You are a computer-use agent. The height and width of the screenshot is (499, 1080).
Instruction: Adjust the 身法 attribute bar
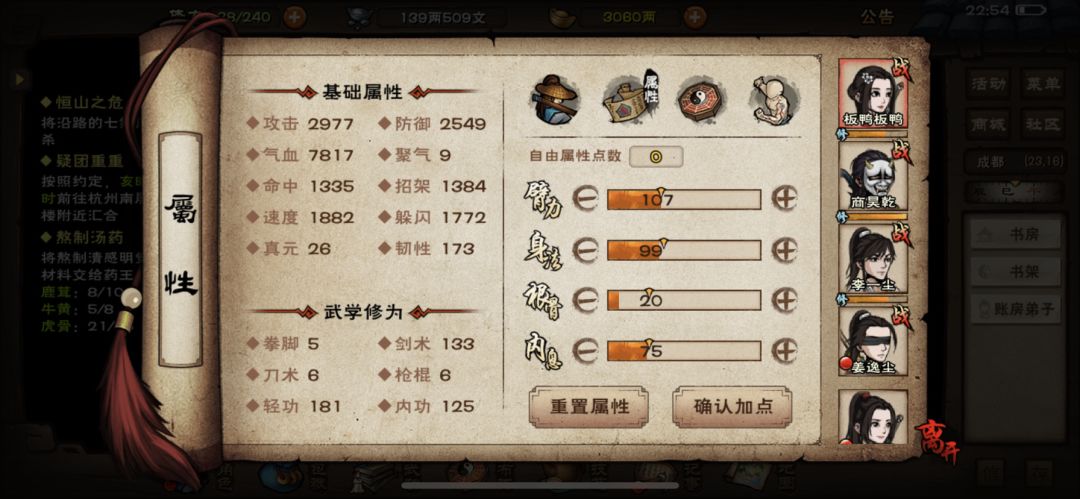pyautogui.click(x=684, y=250)
